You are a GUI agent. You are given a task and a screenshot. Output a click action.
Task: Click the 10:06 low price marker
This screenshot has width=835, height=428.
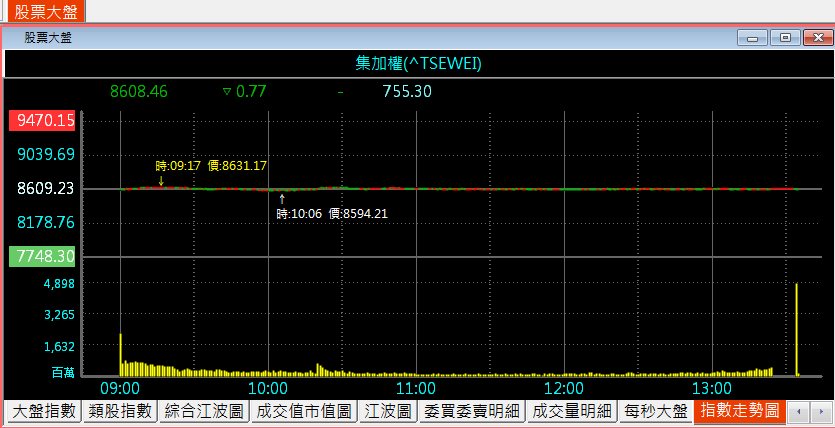[331, 213]
